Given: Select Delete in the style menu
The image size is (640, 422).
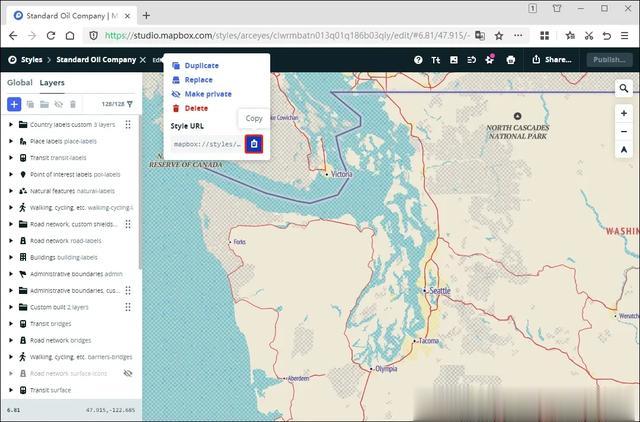Looking at the screenshot, I should (196, 109).
